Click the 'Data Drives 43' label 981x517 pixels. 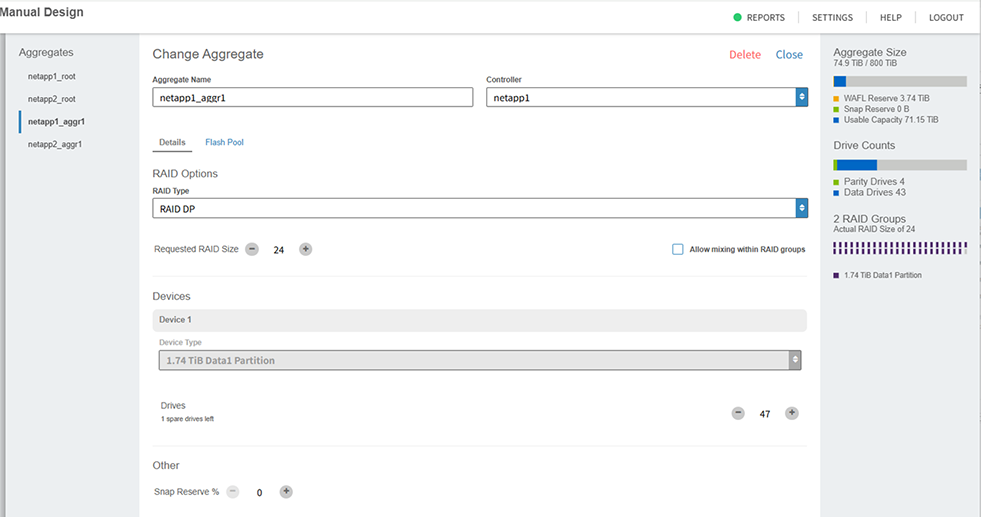875,192
